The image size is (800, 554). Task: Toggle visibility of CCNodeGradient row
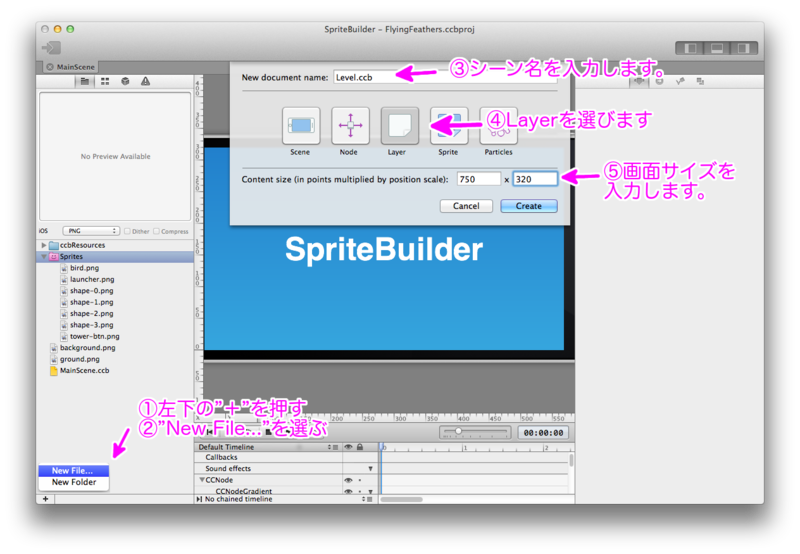(348, 491)
